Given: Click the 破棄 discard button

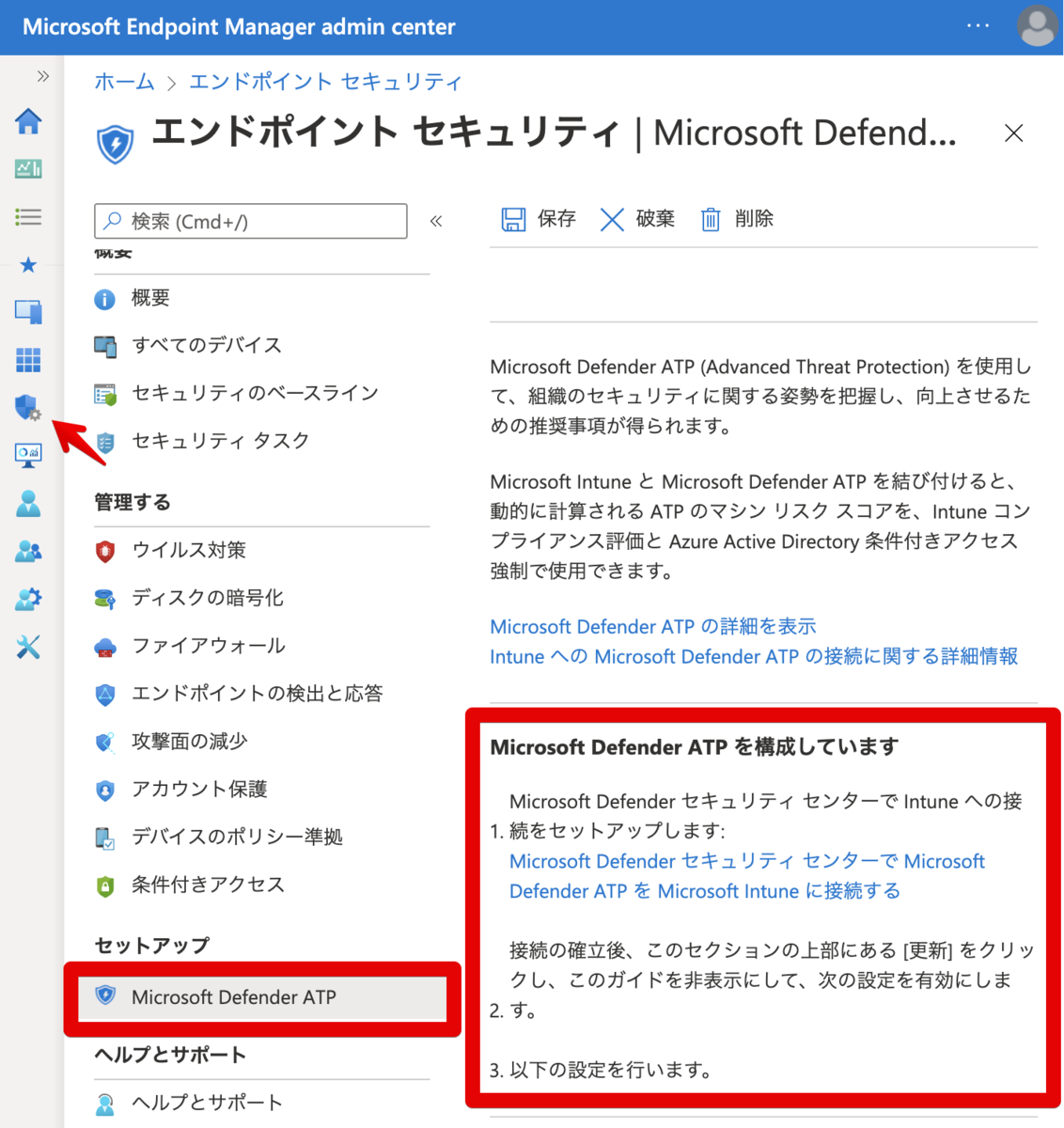Looking at the screenshot, I should (637, 219).
